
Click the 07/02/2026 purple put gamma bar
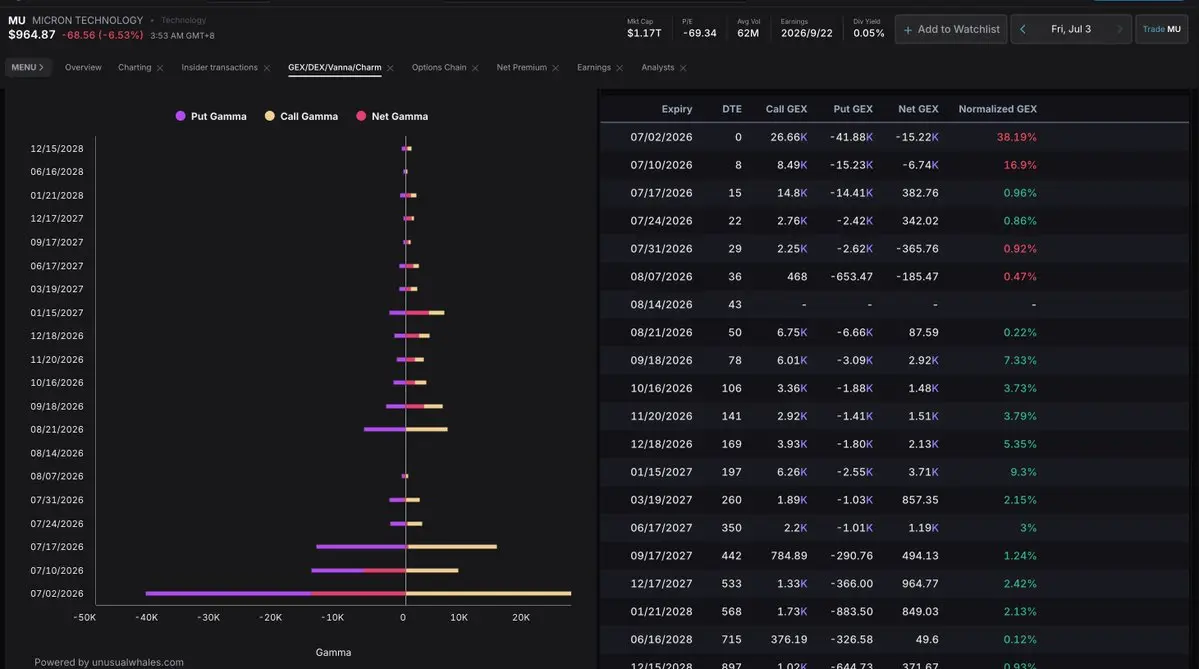click(x=228, y=593)
